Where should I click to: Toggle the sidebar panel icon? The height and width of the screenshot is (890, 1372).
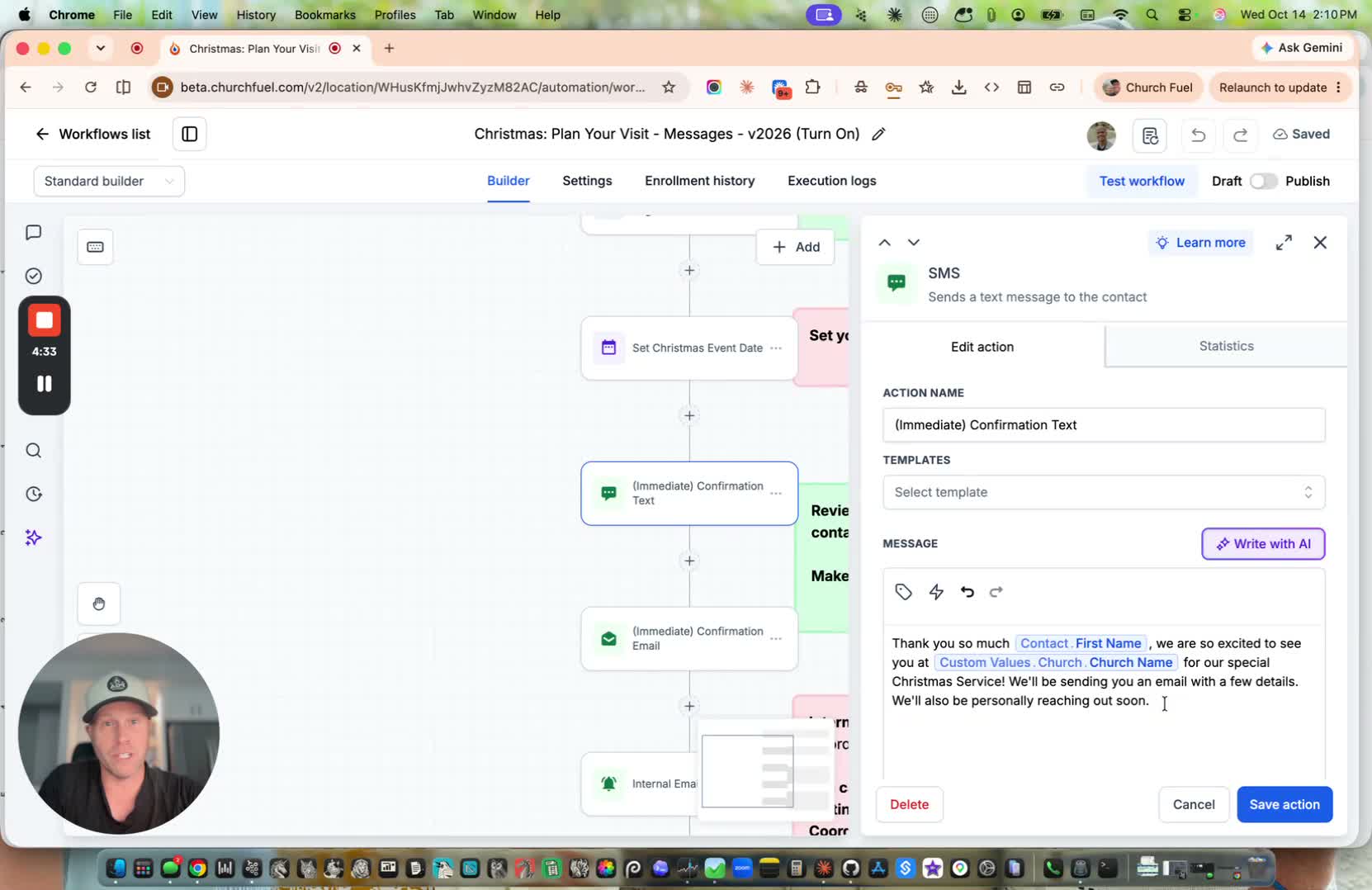pyautogui.click(x=189, y=134)
